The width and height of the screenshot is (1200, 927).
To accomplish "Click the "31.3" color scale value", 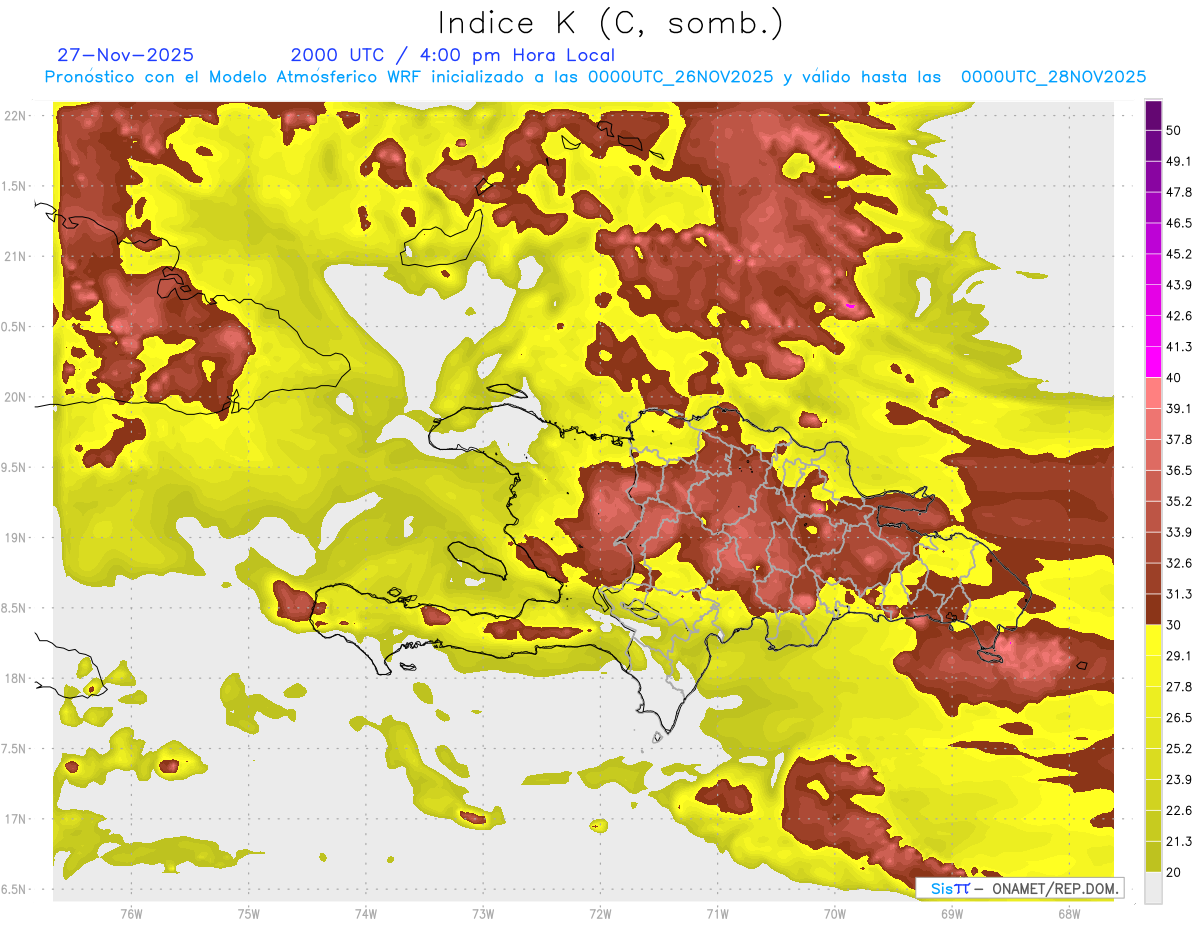I will (1179, 594).
